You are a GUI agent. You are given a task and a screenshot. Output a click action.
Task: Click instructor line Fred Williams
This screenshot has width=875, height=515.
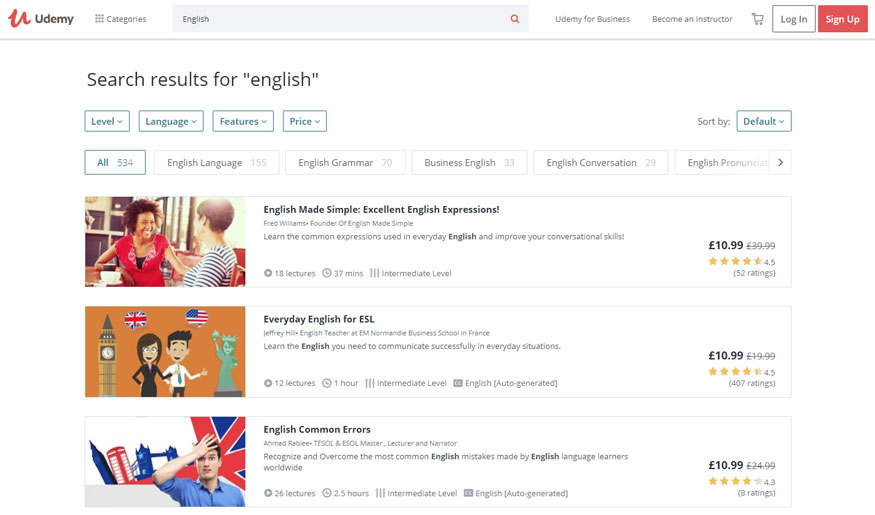tap(338, 223)
